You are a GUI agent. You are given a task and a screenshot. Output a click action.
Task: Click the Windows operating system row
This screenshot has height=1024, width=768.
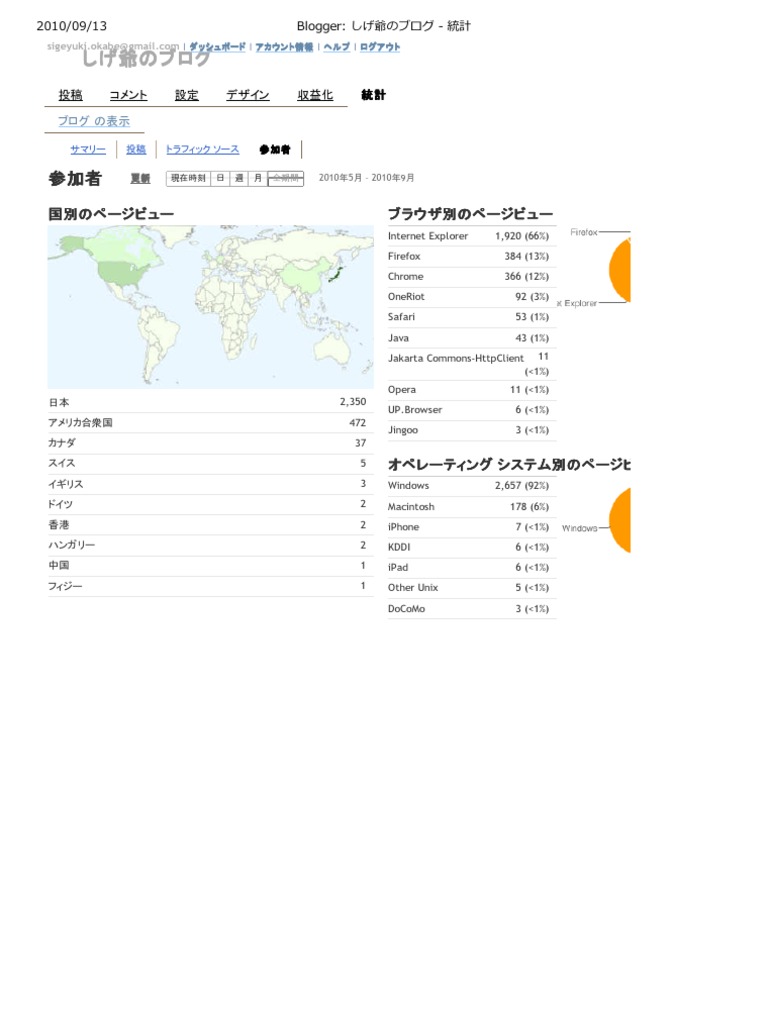[472, 485]
